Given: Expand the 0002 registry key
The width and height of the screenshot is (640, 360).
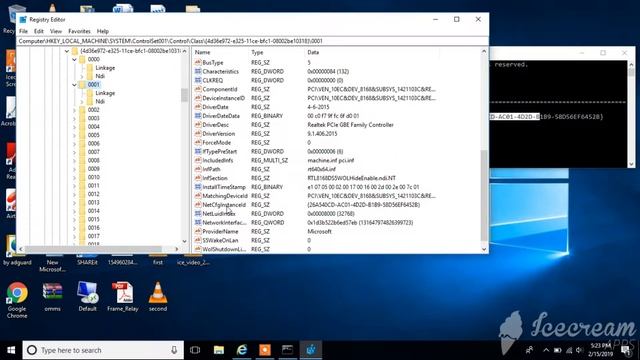Looking at the screenshot, I should [x=74, y=110].
